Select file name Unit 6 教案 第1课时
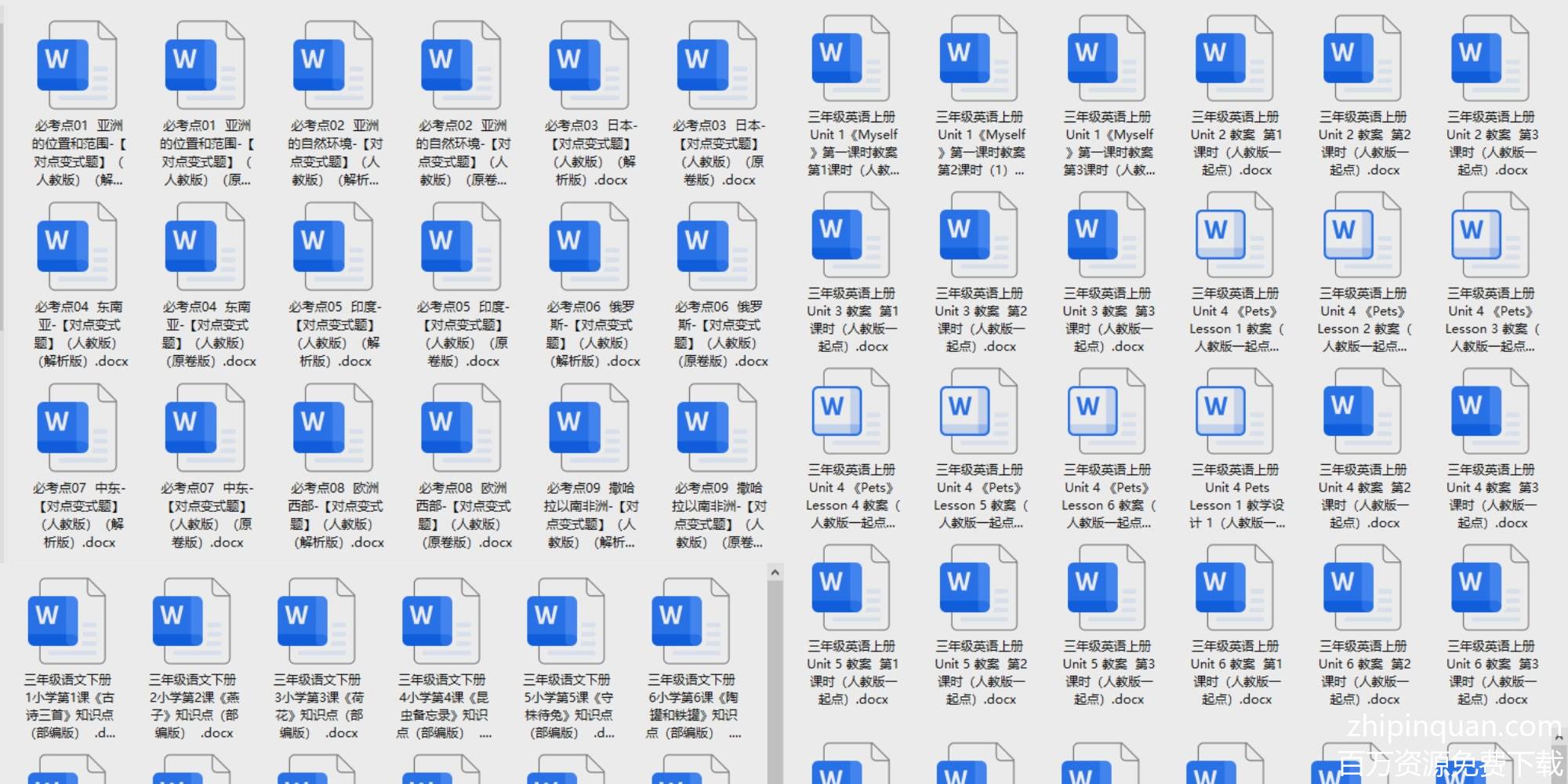 pyautogui.click(x=1235, y=673)
